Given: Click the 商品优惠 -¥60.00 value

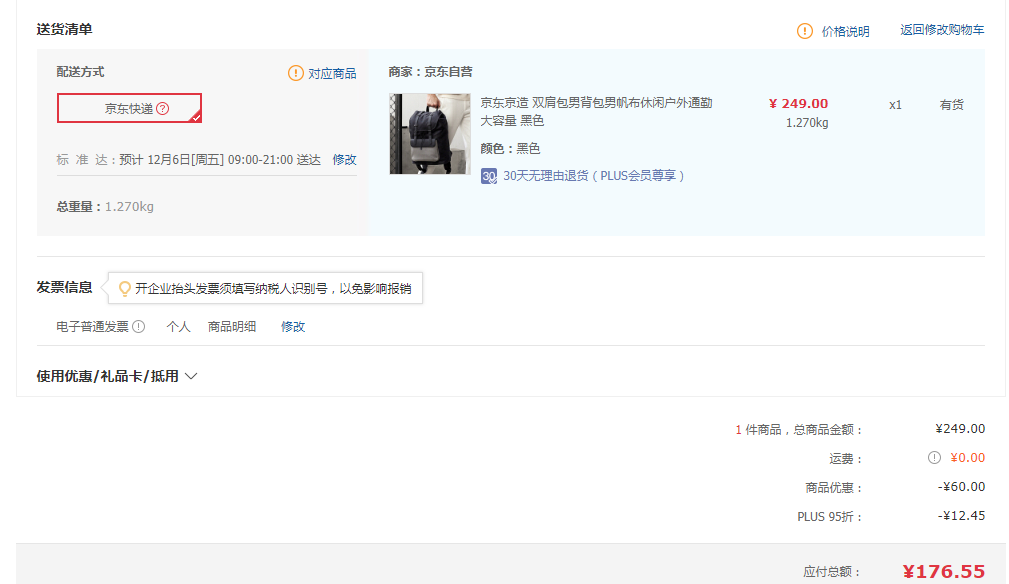Looking at the screenshot, I should [961, 486].
